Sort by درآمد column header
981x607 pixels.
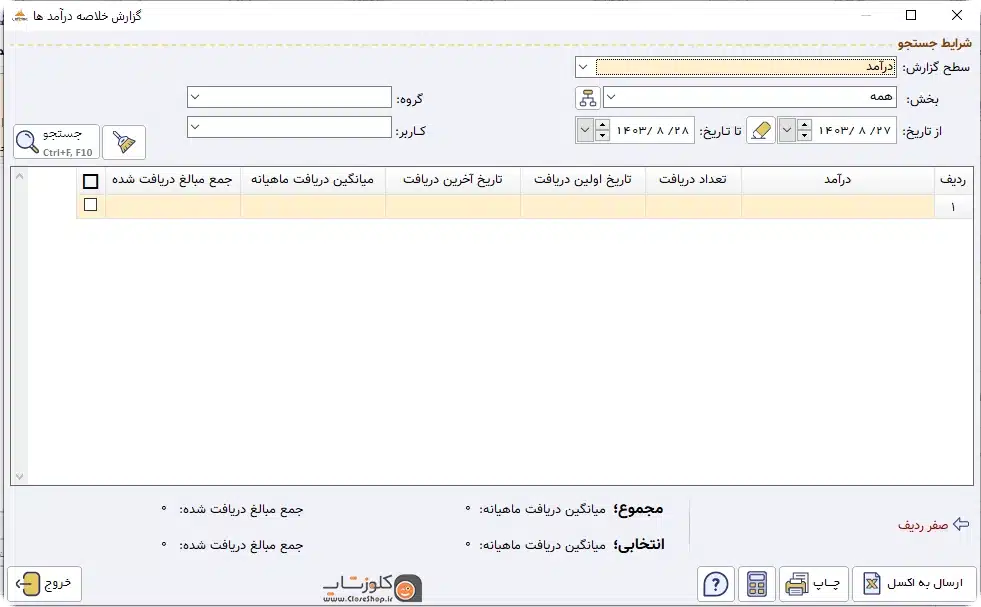pyautogui.click(x=838, y=180)
